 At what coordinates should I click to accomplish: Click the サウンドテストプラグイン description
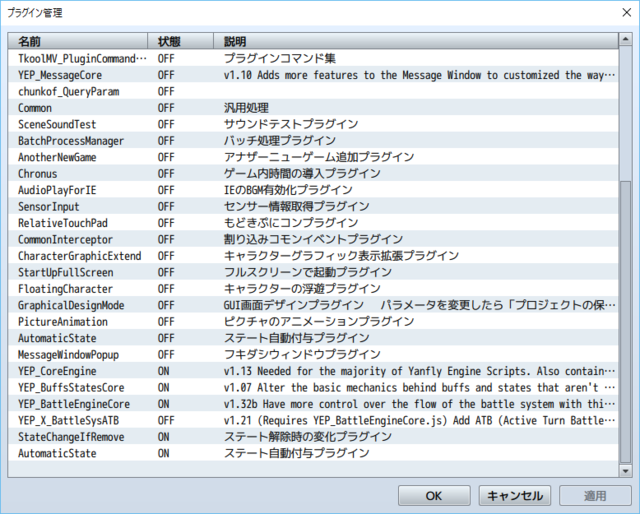coord(291,124)
